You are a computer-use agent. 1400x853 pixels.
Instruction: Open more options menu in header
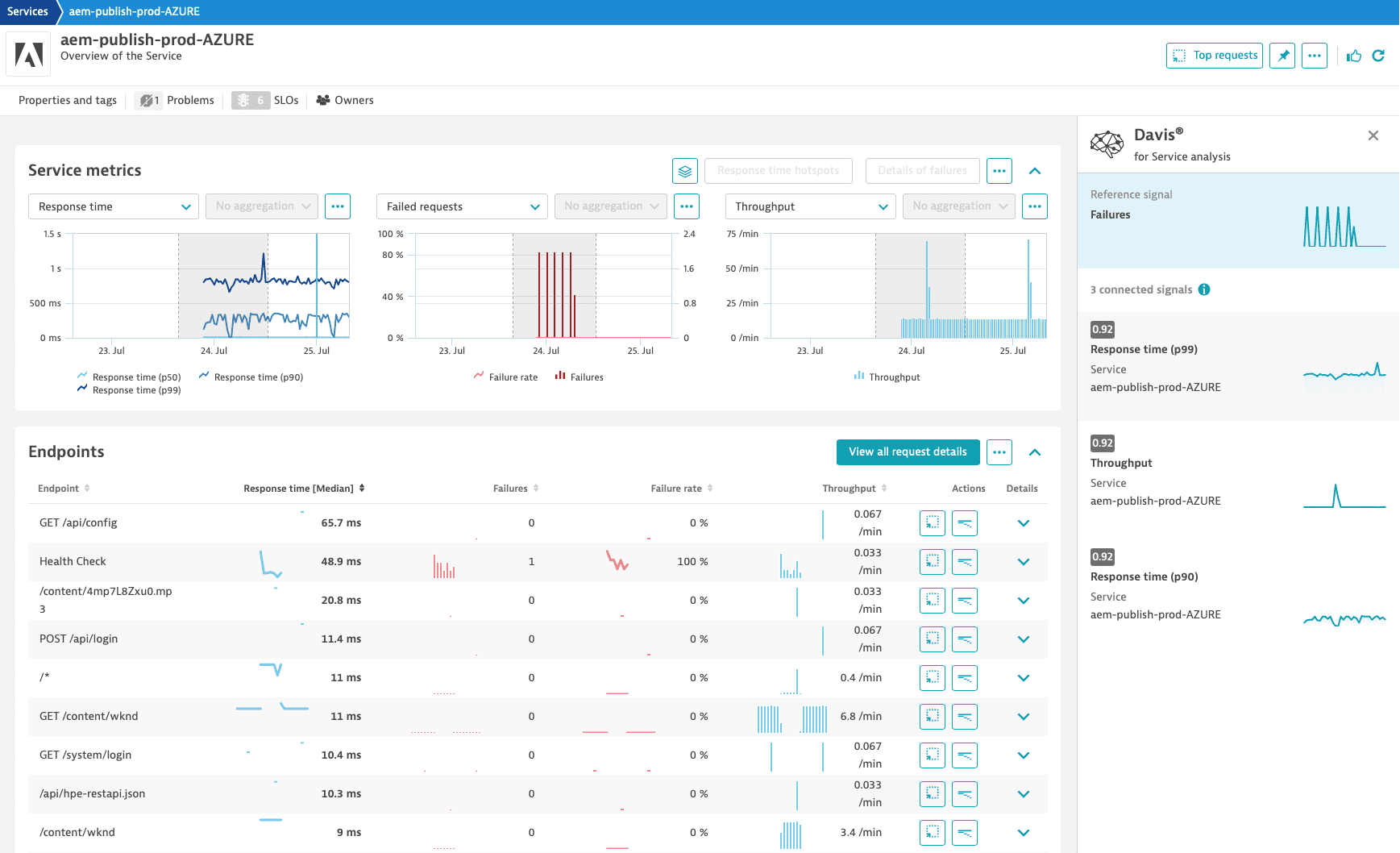pyautogui.click(x=1315, y=56)
